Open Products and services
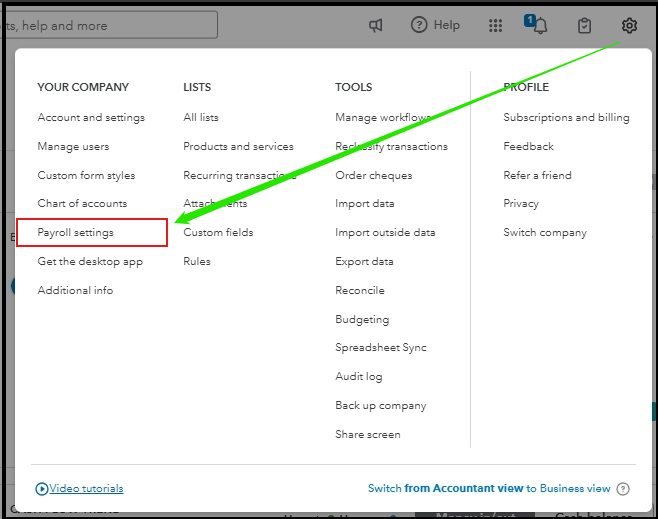This screenshot has width=658, height=519. click(x=238, y=146)
